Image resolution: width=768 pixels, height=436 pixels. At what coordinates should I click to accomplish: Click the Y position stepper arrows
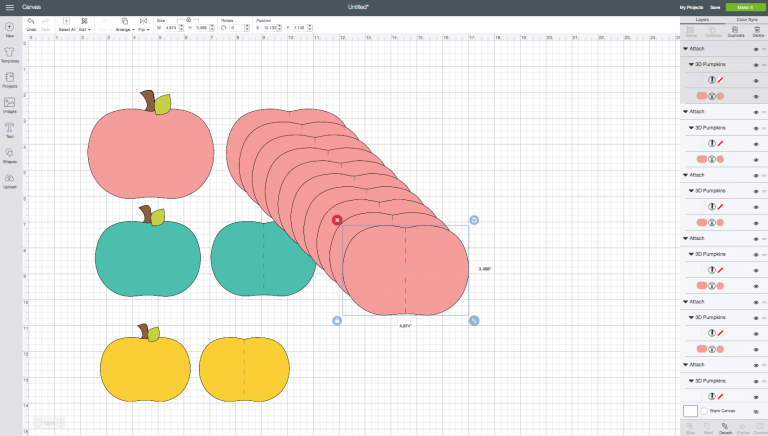[310, 28]
